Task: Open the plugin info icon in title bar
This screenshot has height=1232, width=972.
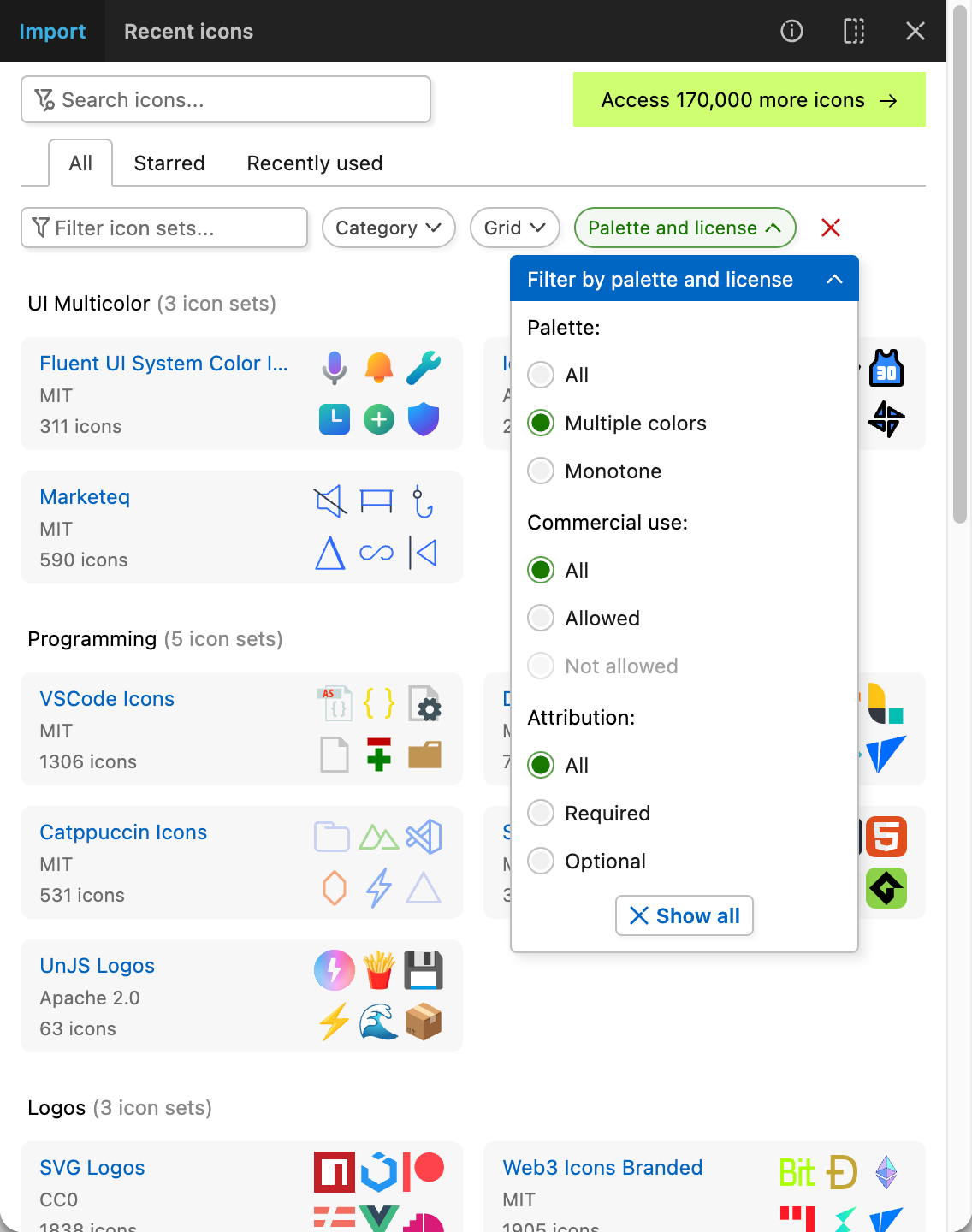Action: click(791, 31)
